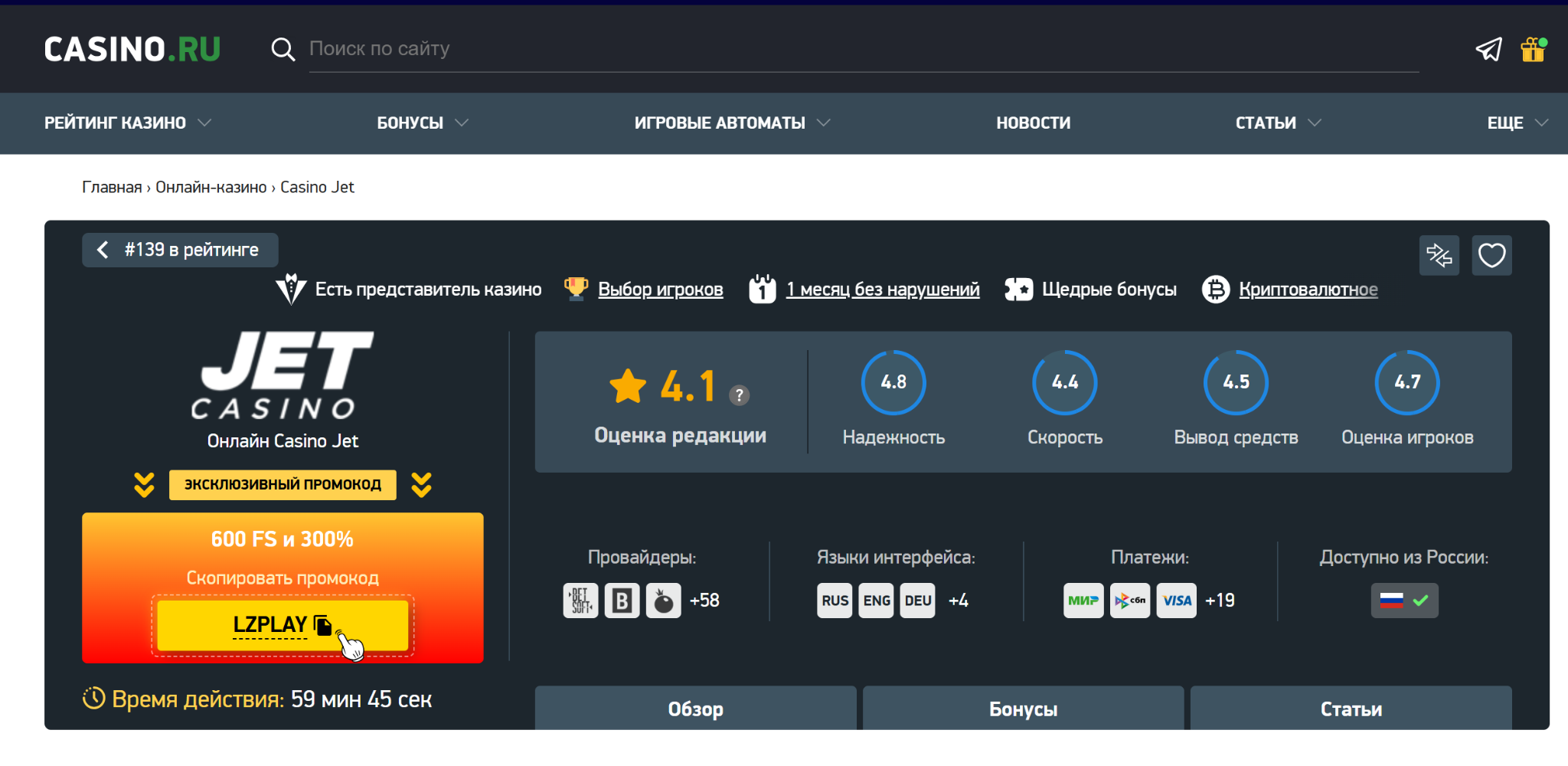This screenshot has width=1568, height=766.
Task: Click the Russian flag availability badge
Action: (x=1404, y=601)
